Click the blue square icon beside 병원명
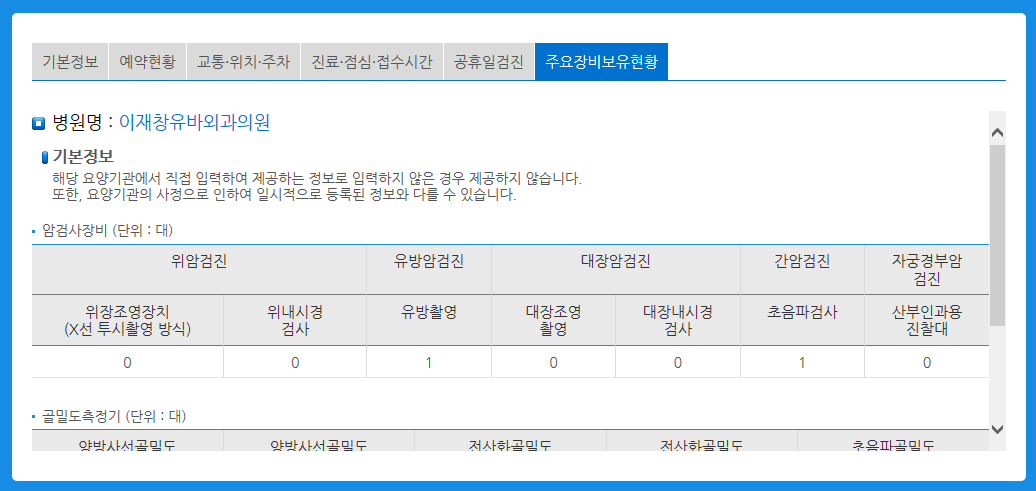 (39, 124)
